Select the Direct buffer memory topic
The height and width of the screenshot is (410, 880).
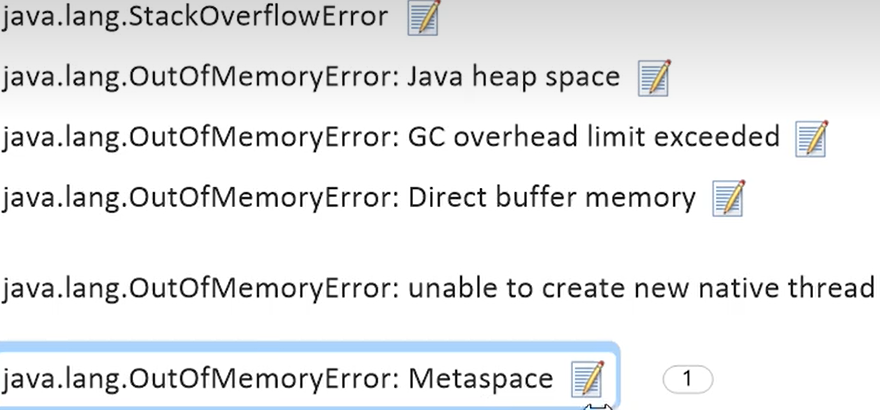pyautogui.click(x=349, y=198)
